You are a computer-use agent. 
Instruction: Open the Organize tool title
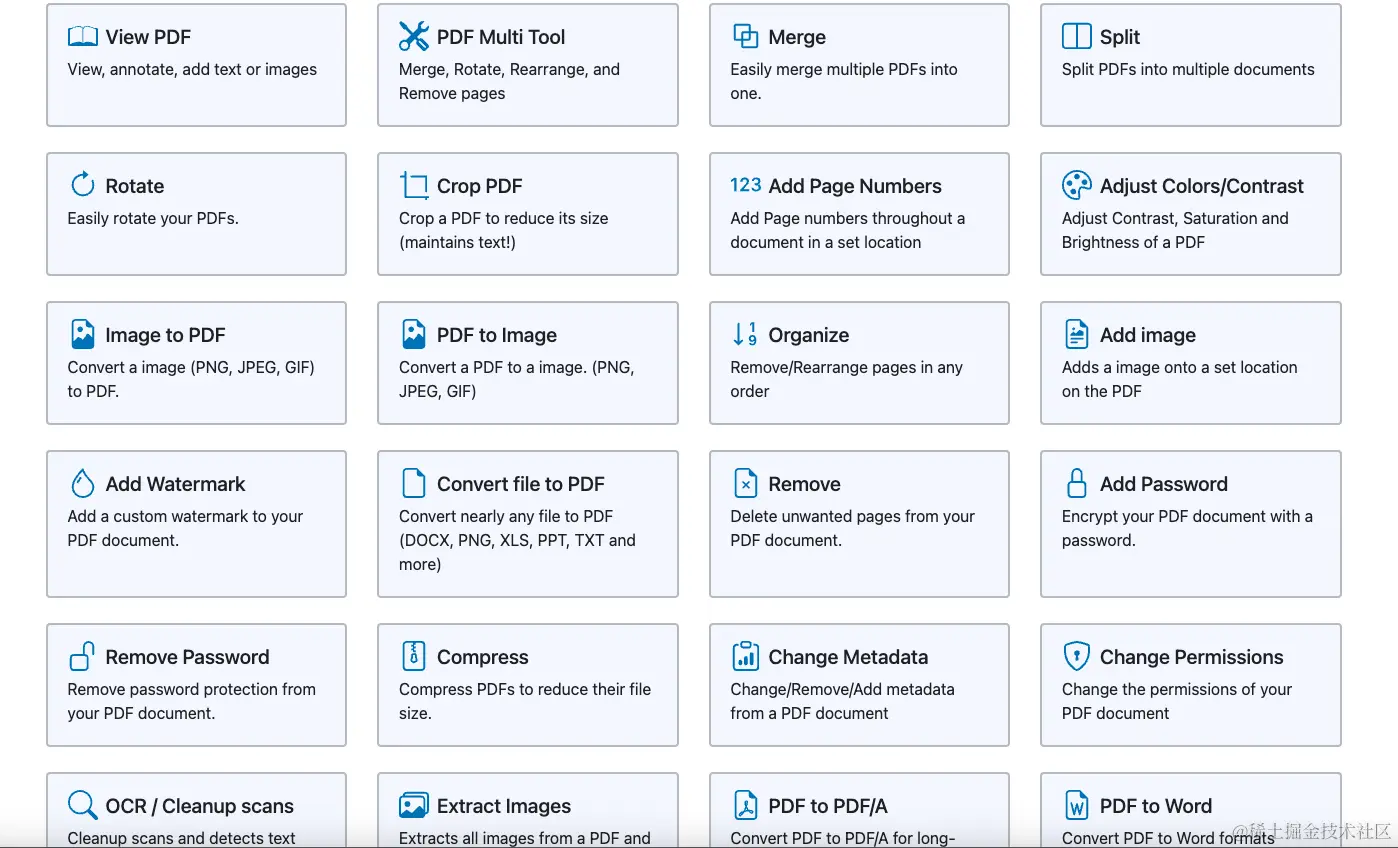click(x=809, y=336)
